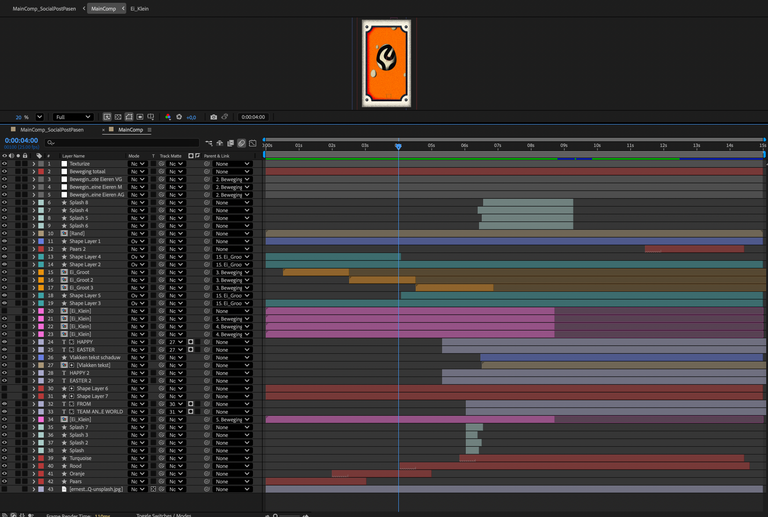Enable motion blur switch in timeline header
Screen dimensions: 768x517
pos(242,143)
